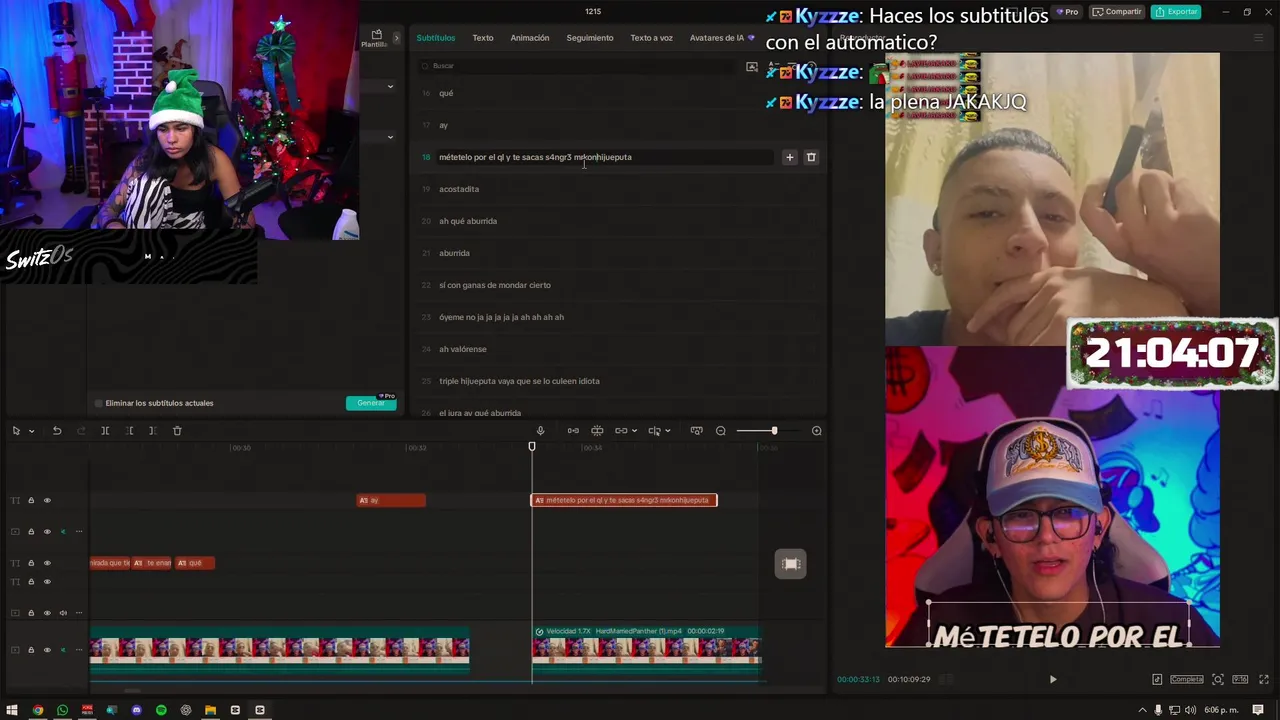Open the floating filmstrip panel icon on timeline

coord(791,564)
